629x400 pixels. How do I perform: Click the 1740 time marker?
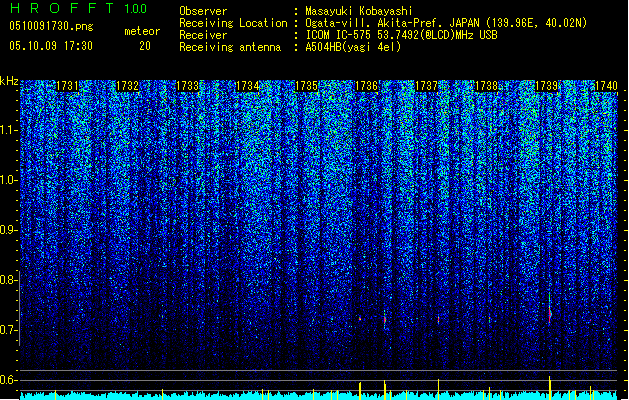click(x=606, y=86)
